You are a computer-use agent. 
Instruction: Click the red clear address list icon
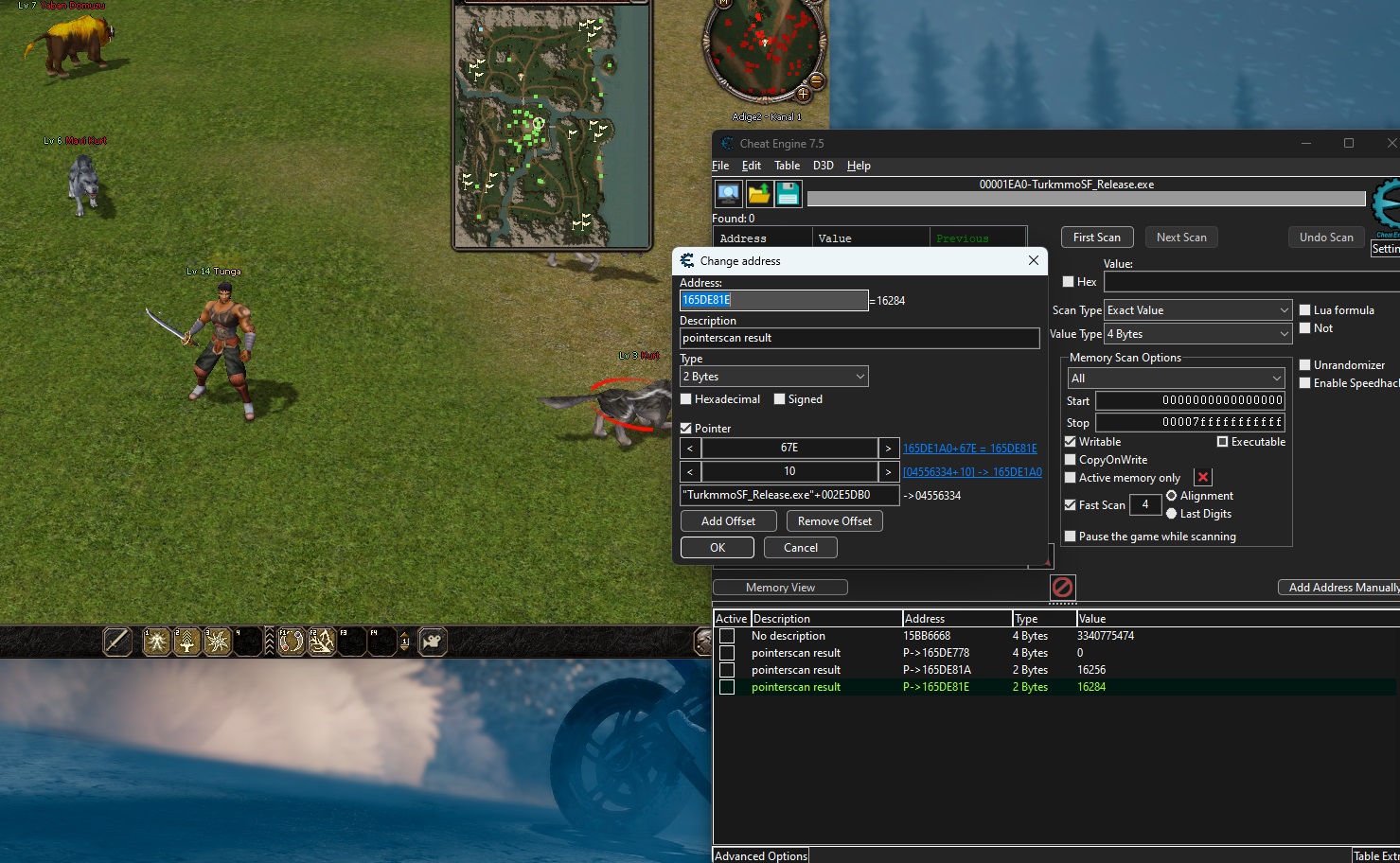pyautogui.click(x=1062, y=587)
